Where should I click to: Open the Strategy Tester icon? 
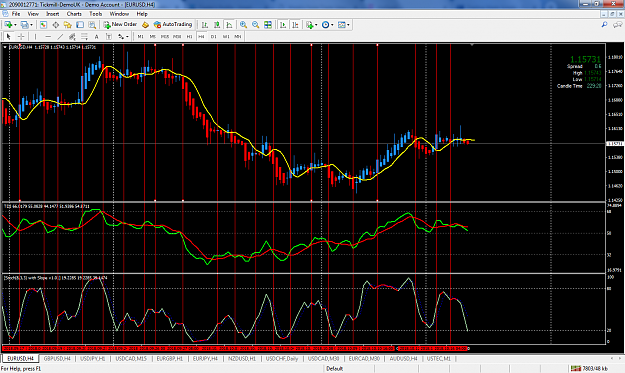92,25
